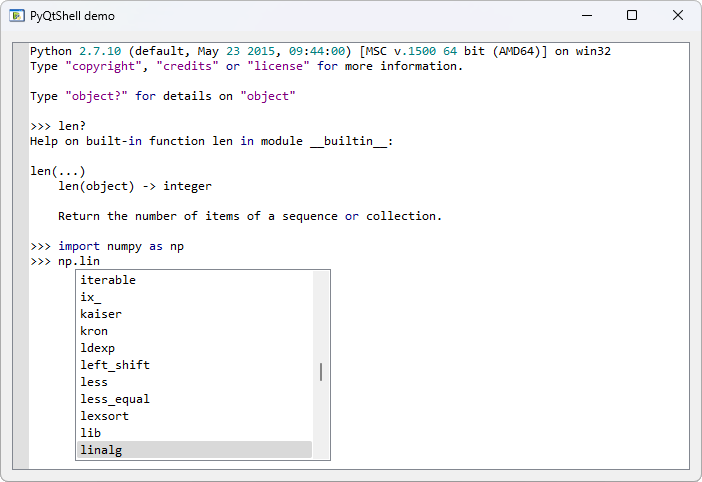
Task: Pick 'lib' from the autocomplete suggestions
Action: (x=91, y=433)
